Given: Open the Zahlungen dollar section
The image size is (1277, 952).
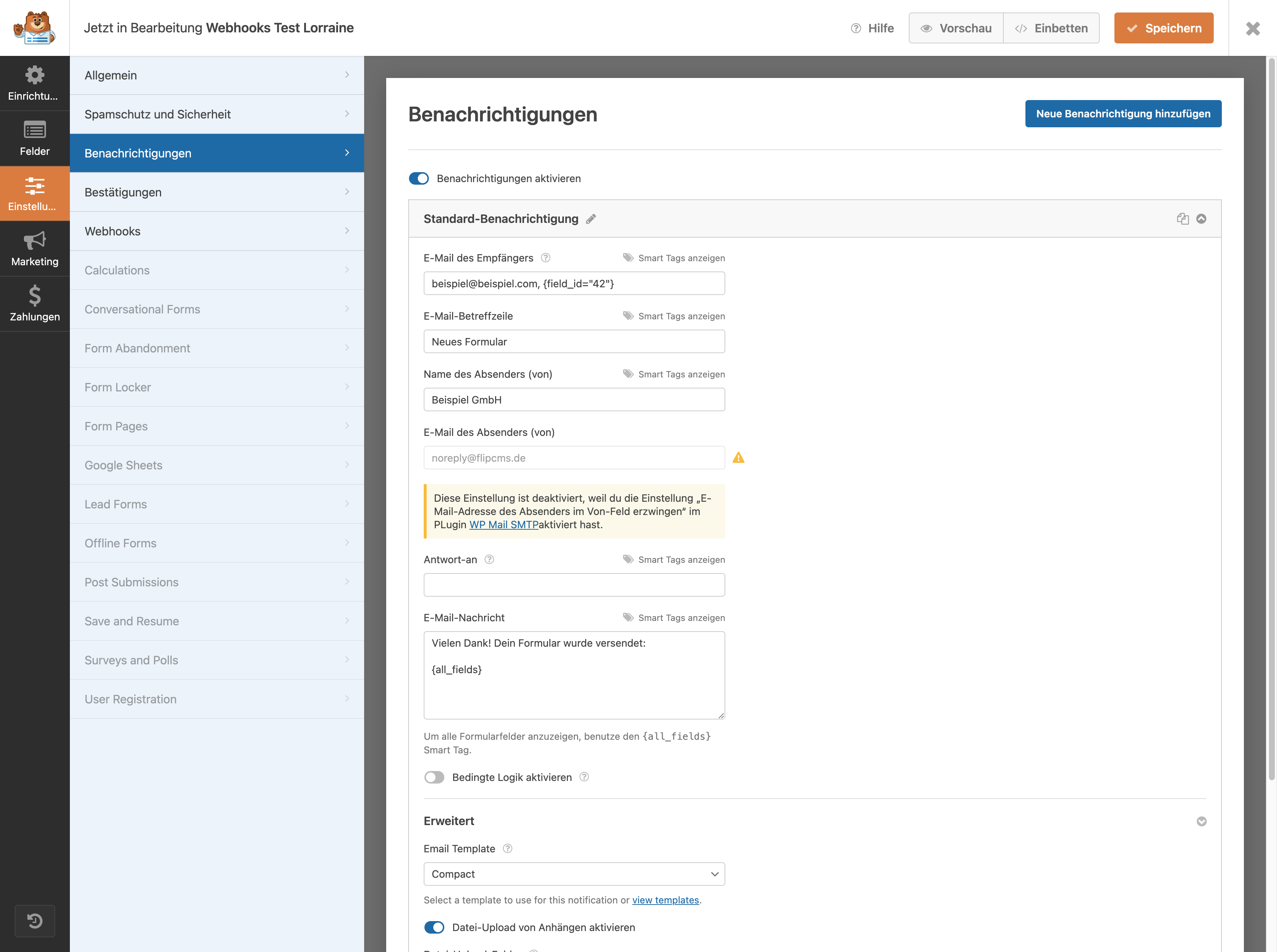Looking at the screenshot, I should 35,304.
